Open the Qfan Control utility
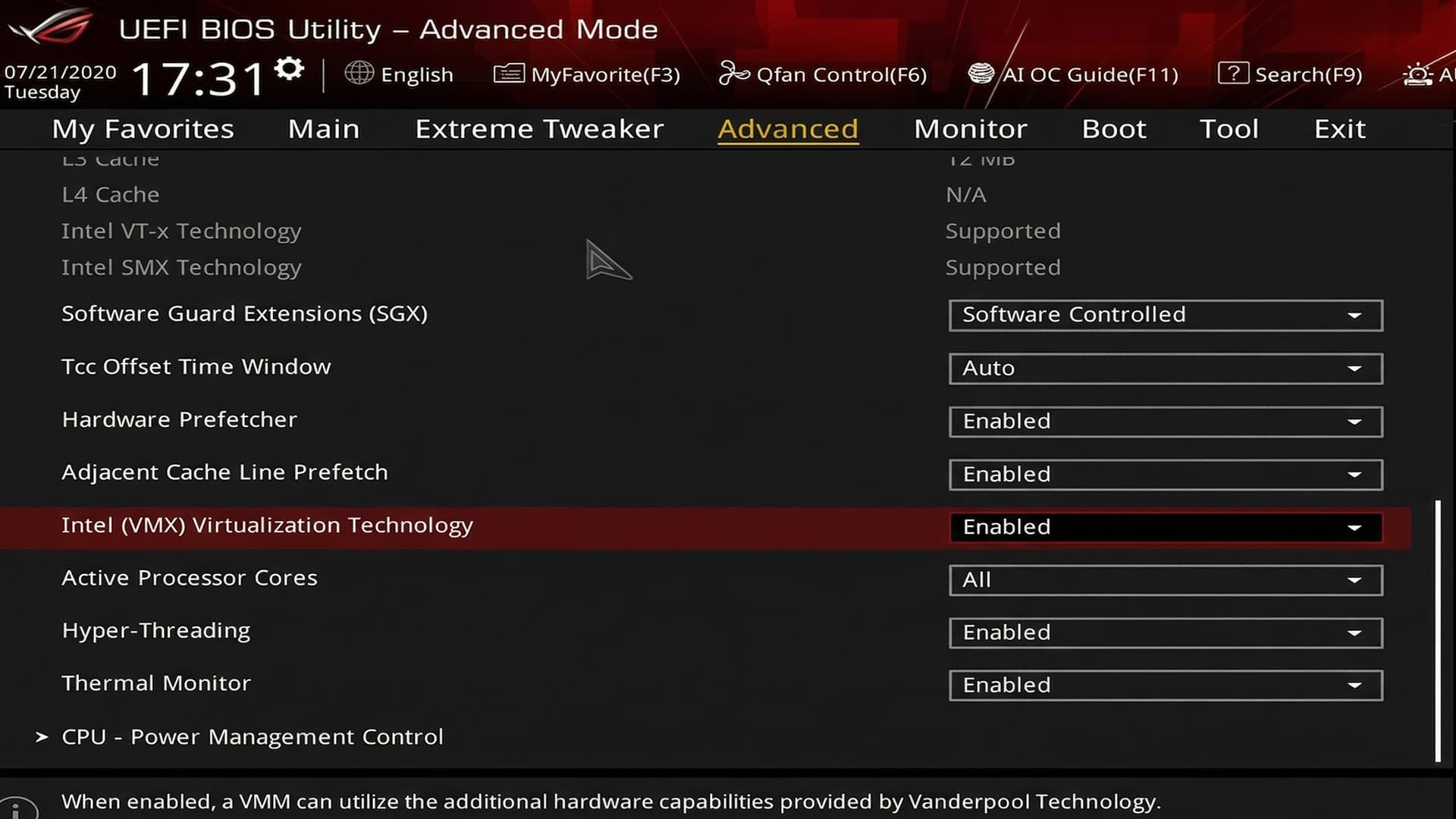This screenshot has width=1456, height=819. [x=823, y=74]
